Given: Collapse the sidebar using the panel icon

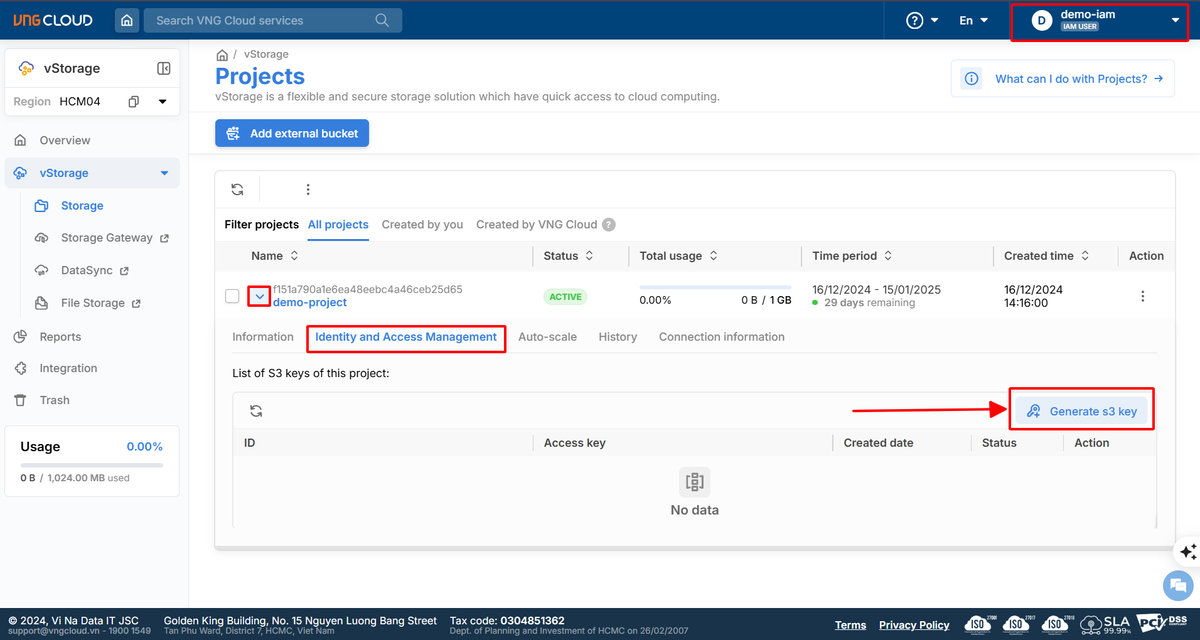Looking at the screenshot, I should click(164, 69).
